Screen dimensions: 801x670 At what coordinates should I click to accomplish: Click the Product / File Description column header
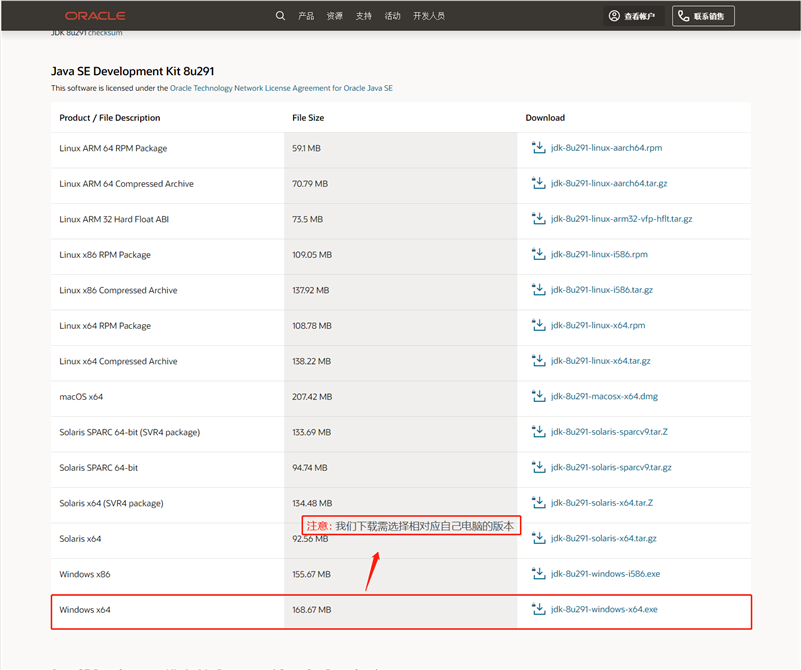(x=109, y=117)
